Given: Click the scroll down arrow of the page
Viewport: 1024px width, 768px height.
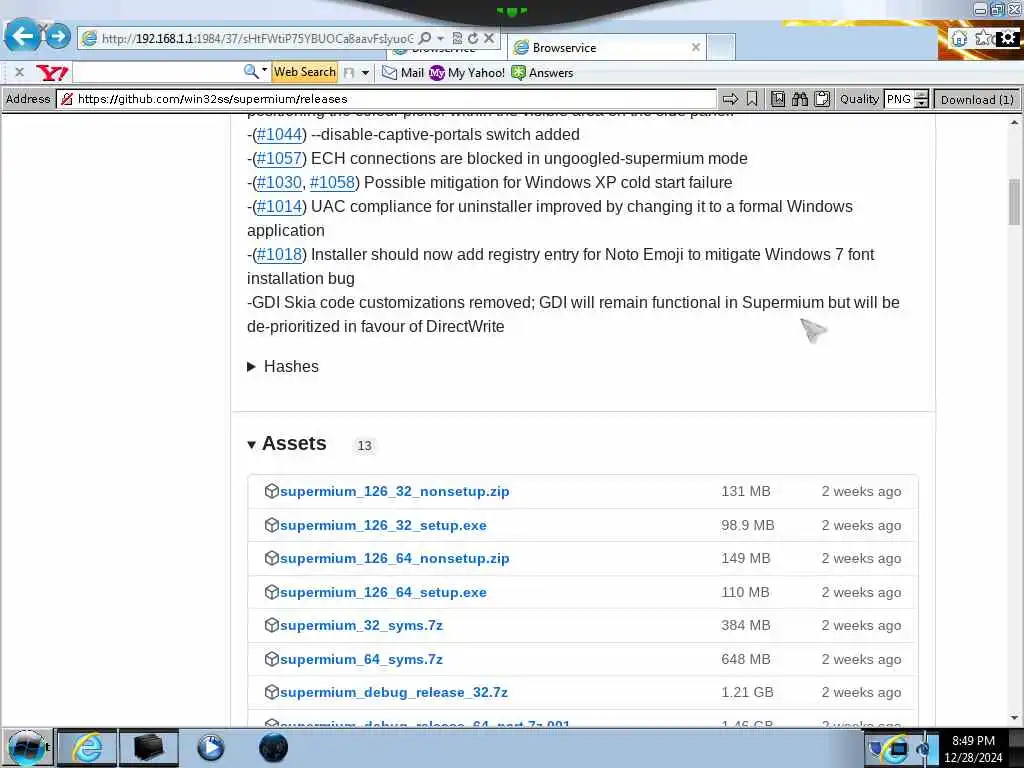Looking at the screenshot, I should 1014,718.
